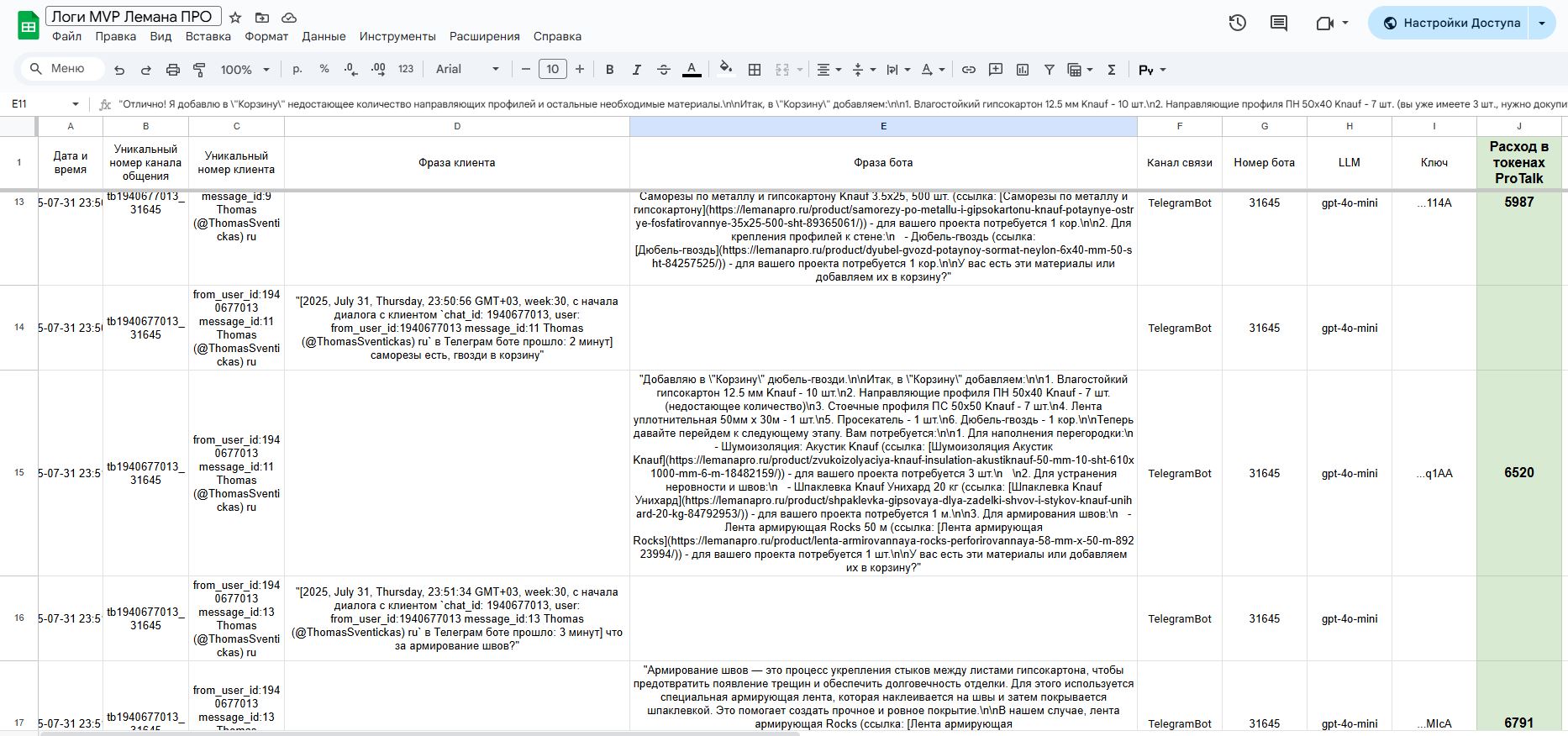
Task: Increase decimal places
Action: pos(378,69)
